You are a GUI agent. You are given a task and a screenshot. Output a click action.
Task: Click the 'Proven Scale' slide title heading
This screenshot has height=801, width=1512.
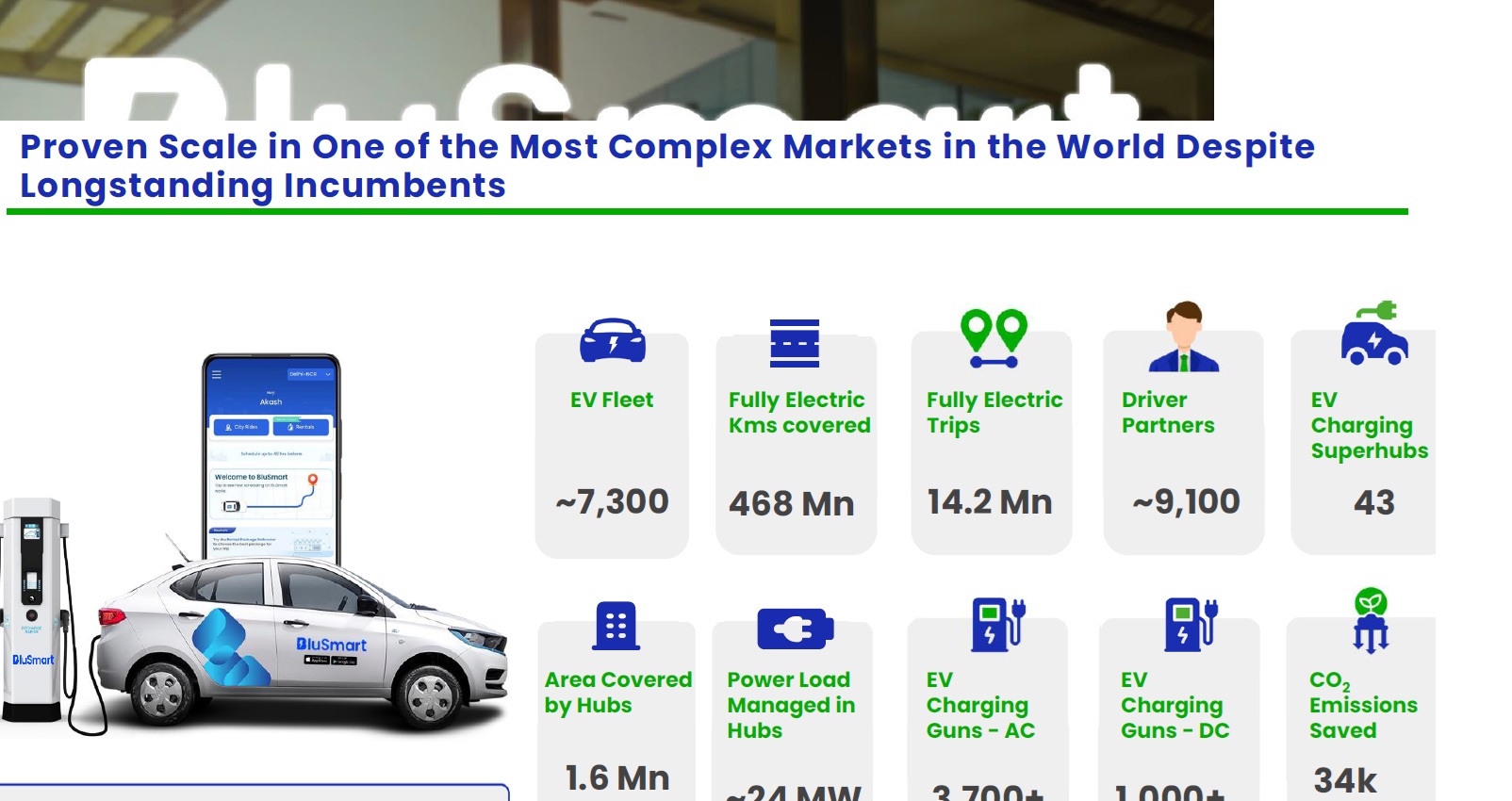pyautogui.click(x=667, y=166)
